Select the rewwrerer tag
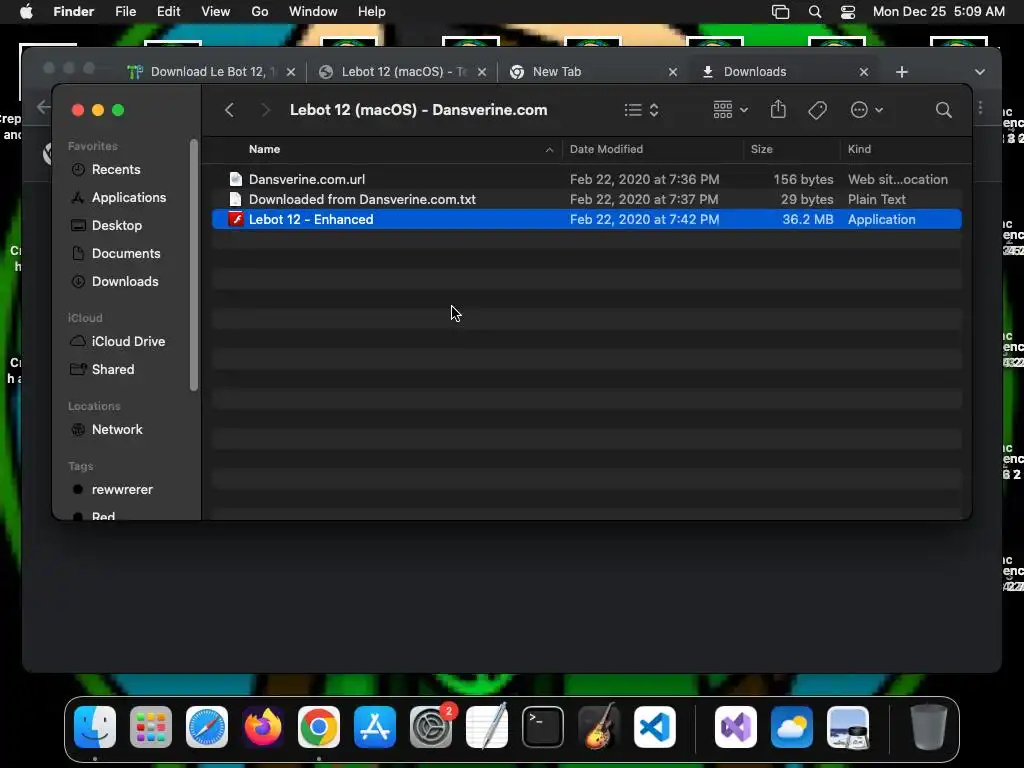Image resolution: width=1024 pixels, height=768 pixels. [x=112, y=490]
